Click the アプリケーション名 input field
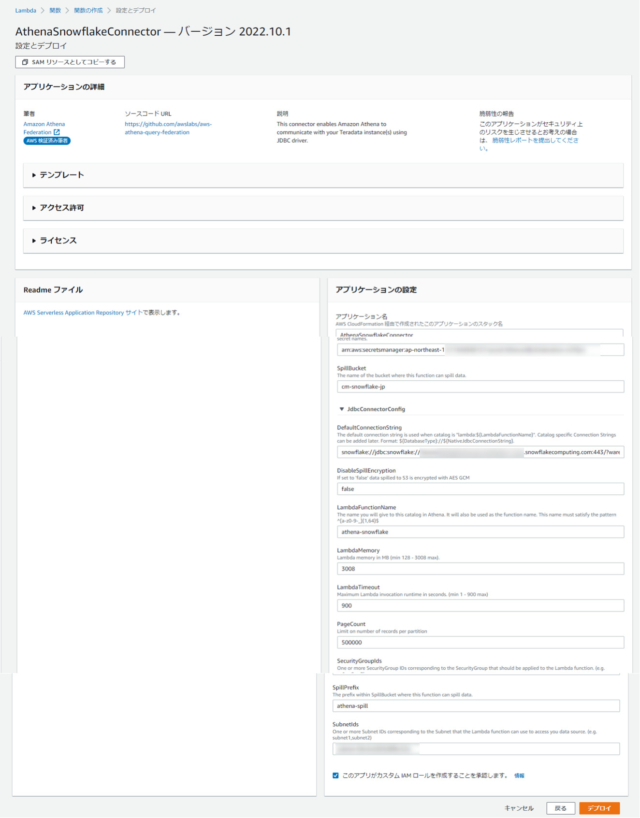This screenshot has height=818, width=640. point(479,333)
